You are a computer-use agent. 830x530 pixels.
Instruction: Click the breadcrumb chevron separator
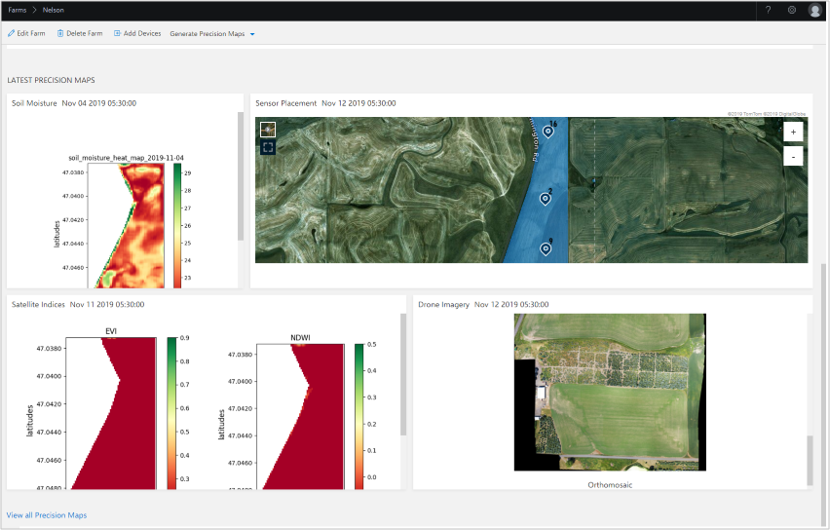point(34,10)
